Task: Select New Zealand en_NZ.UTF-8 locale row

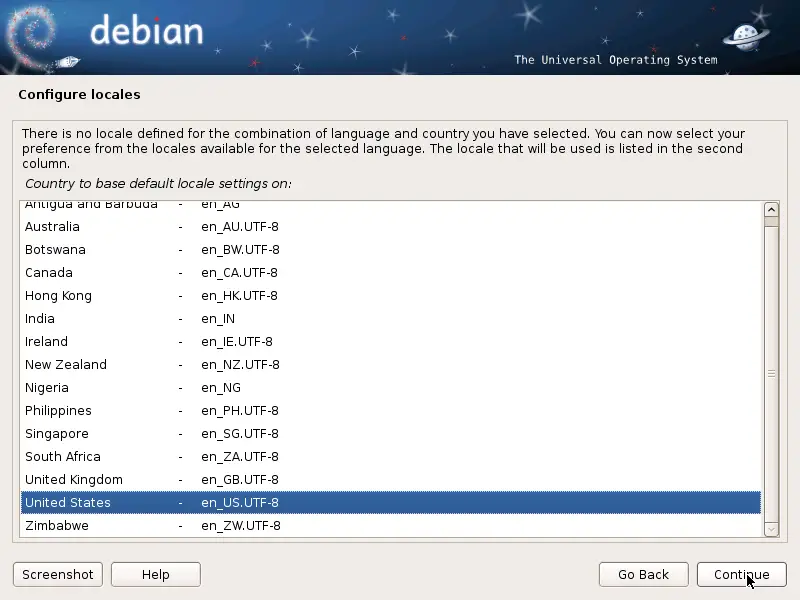Action: (x=391, y=364)
